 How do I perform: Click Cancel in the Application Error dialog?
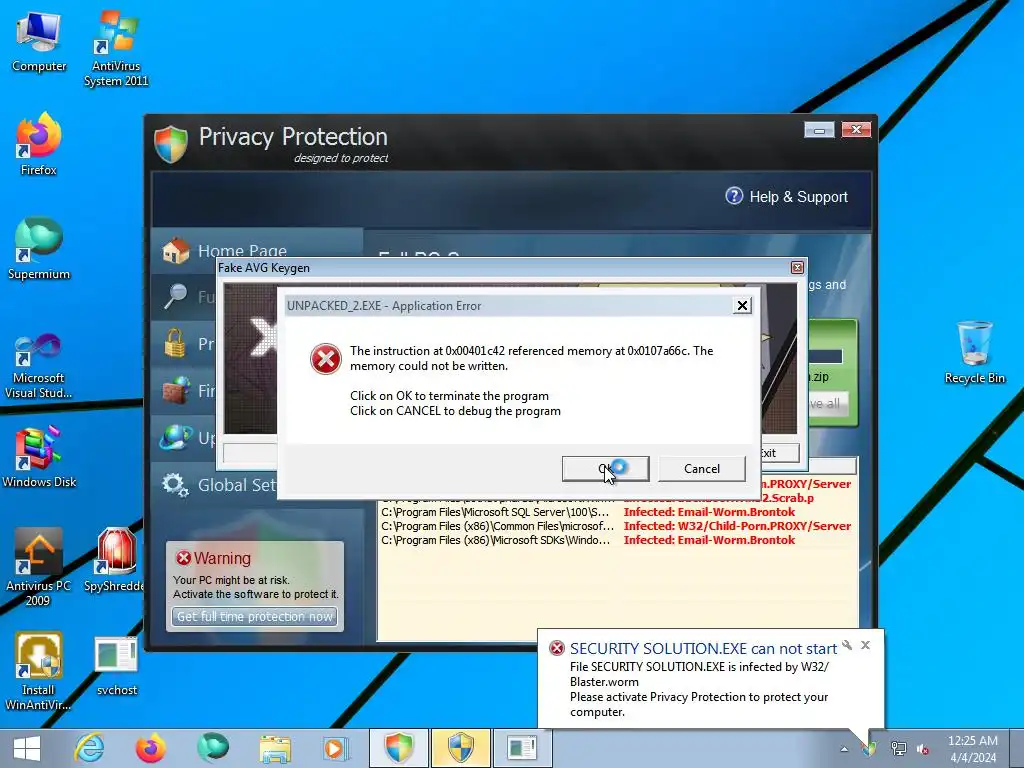point(701,469)
